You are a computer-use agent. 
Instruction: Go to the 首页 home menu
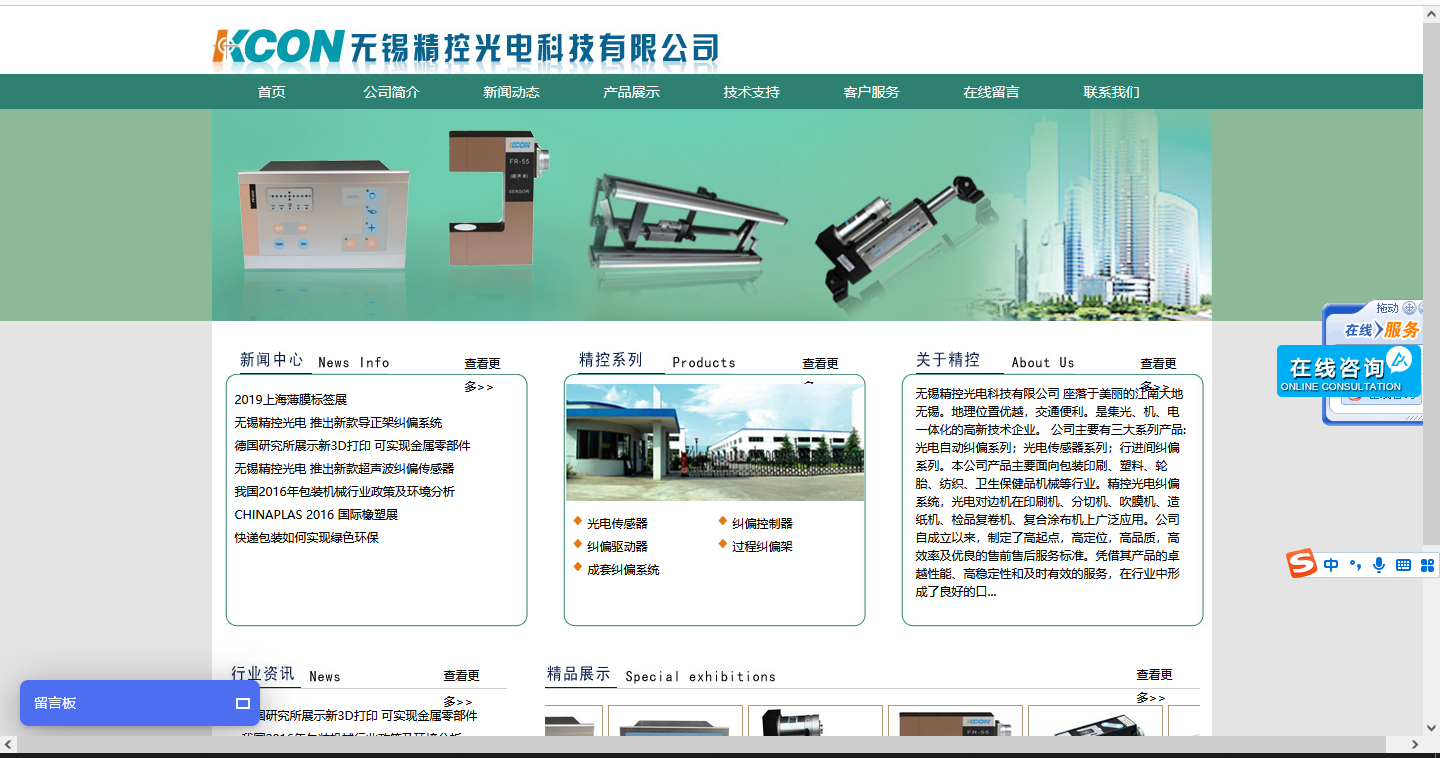(272, 92)
